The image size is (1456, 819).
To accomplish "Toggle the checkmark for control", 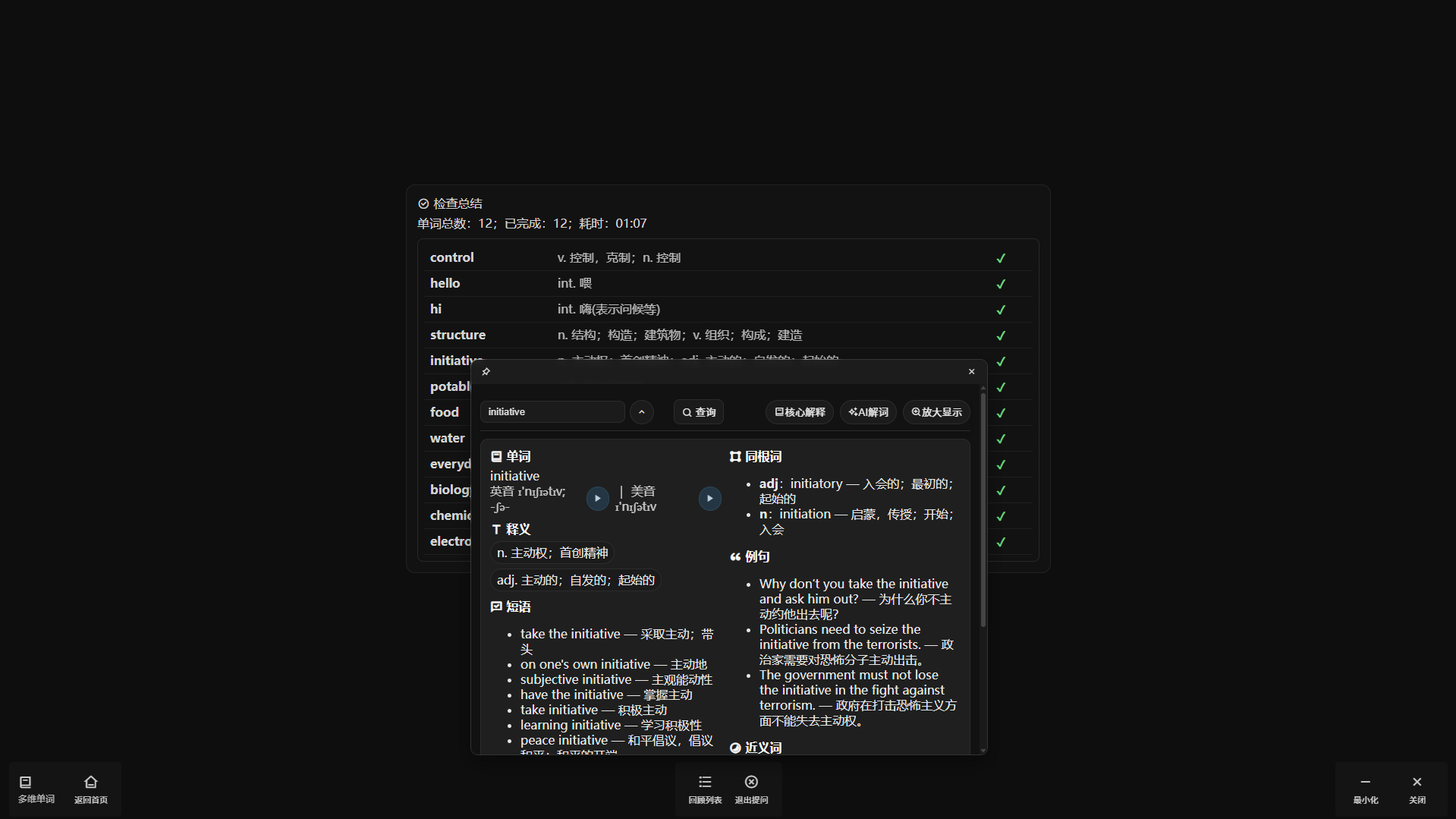I will (1001, 258).
